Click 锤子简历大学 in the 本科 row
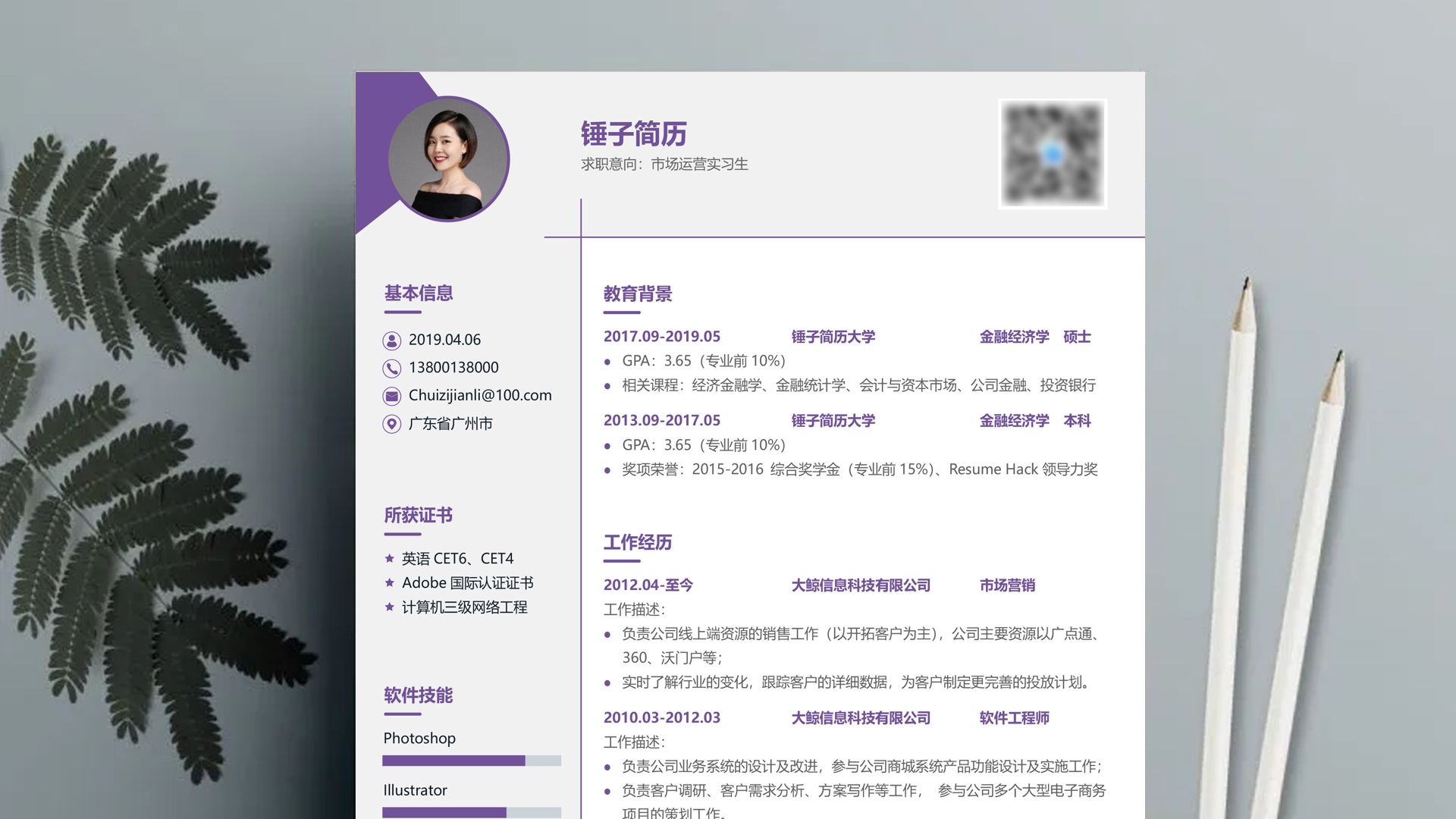The height and width of the screenshot is (819, 1456). pyautogui.click(x=833, y=420)
